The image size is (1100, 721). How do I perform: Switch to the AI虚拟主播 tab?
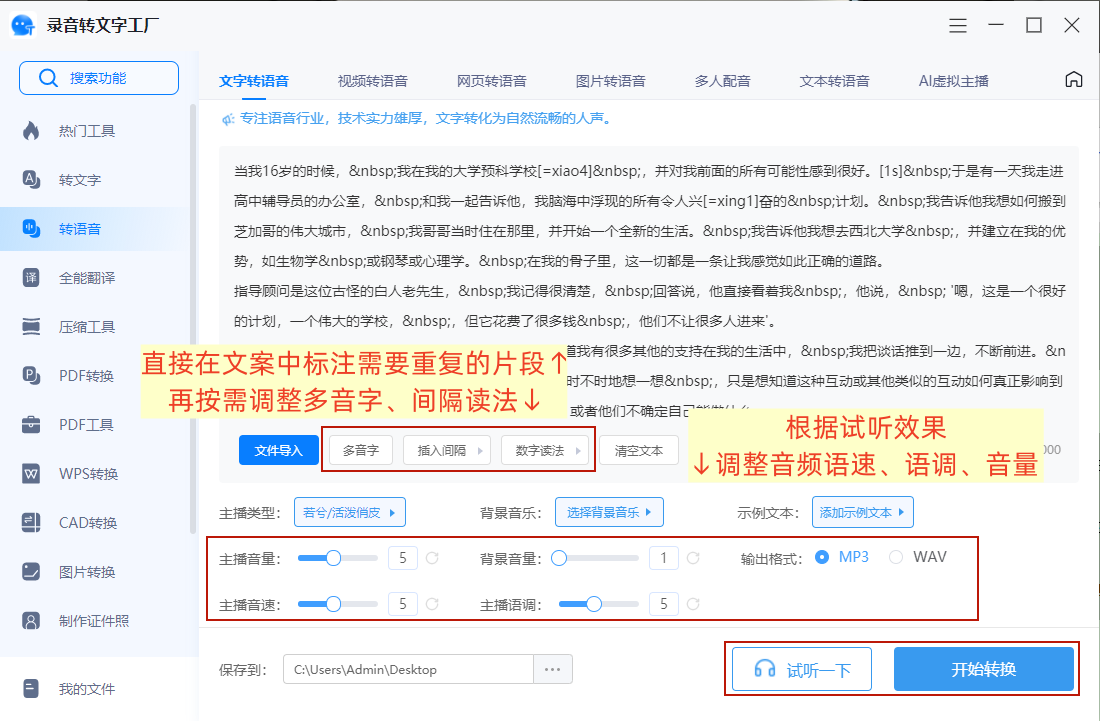[953, 81]
